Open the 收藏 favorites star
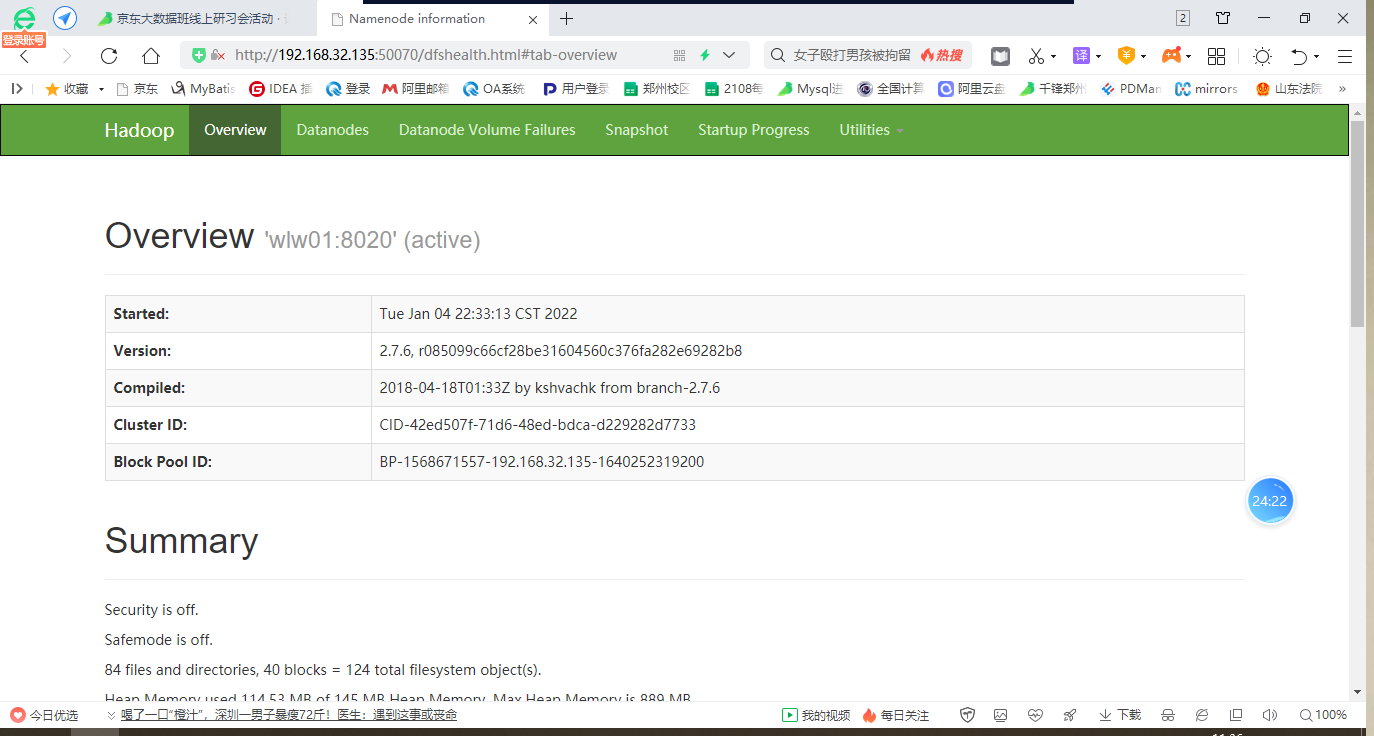Viewport: 1374px width, 736px height. [53, 89]
